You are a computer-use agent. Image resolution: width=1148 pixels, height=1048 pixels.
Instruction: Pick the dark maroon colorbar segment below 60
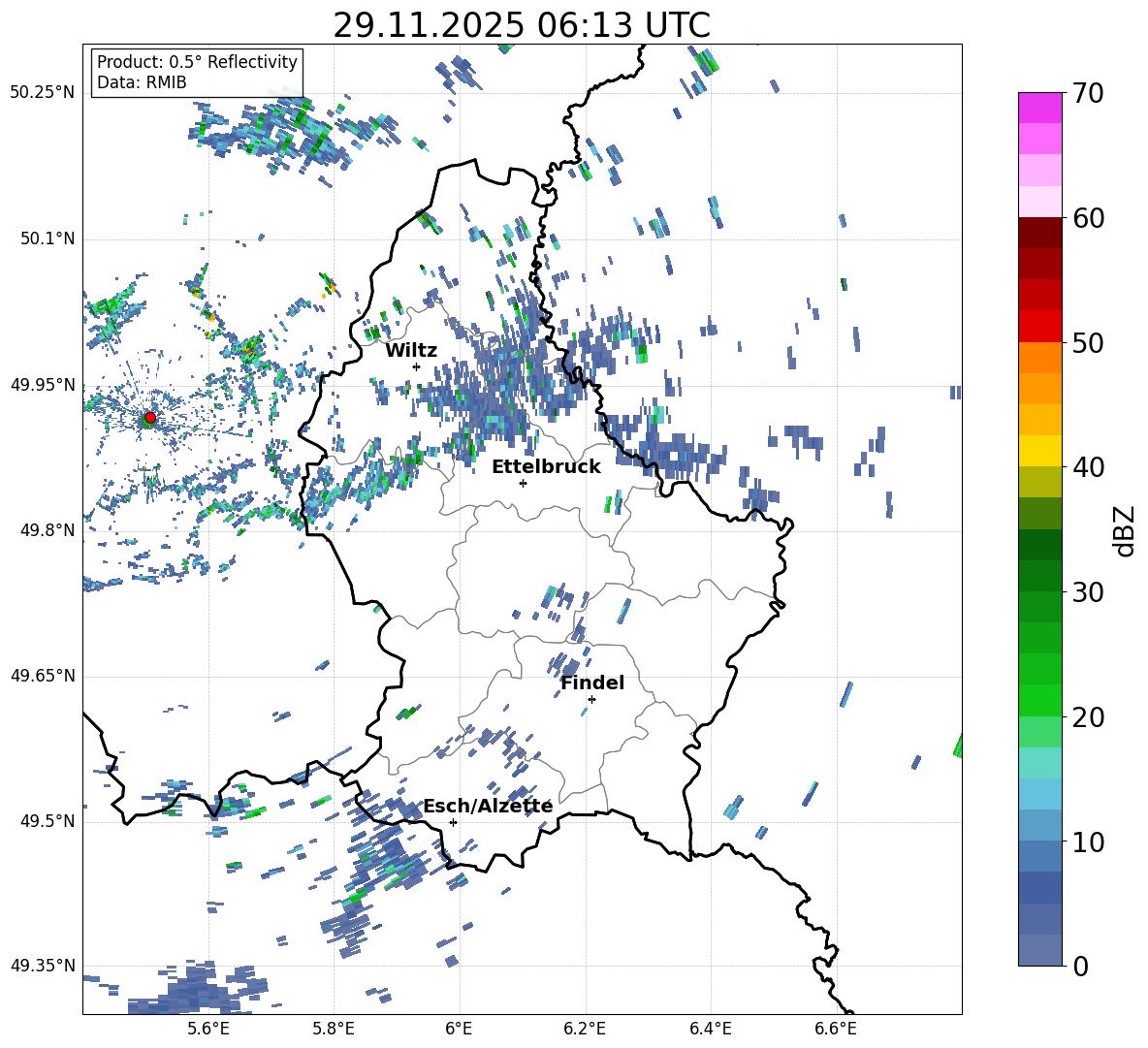coord(1039,233)
